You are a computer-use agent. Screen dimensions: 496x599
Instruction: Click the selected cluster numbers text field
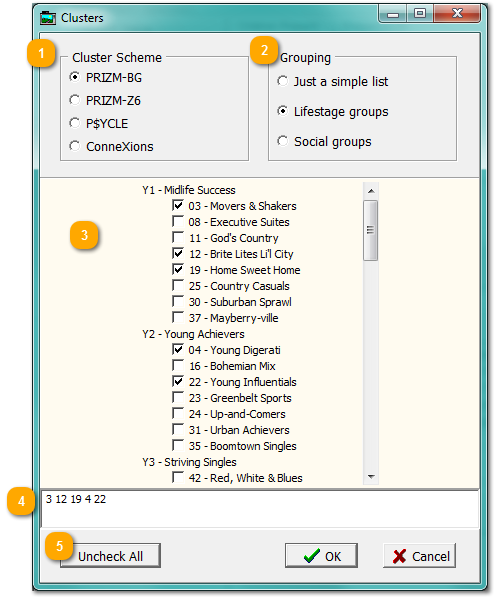(260, 508)
